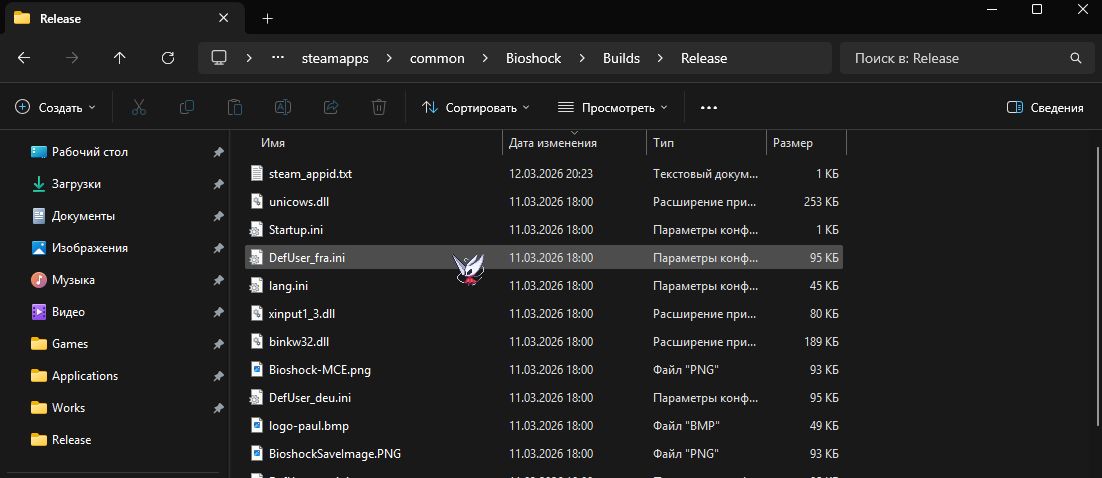This screenshot has height=478, width=1102.
Task: Click the Release breadcrumb
Action: (704, 58)
